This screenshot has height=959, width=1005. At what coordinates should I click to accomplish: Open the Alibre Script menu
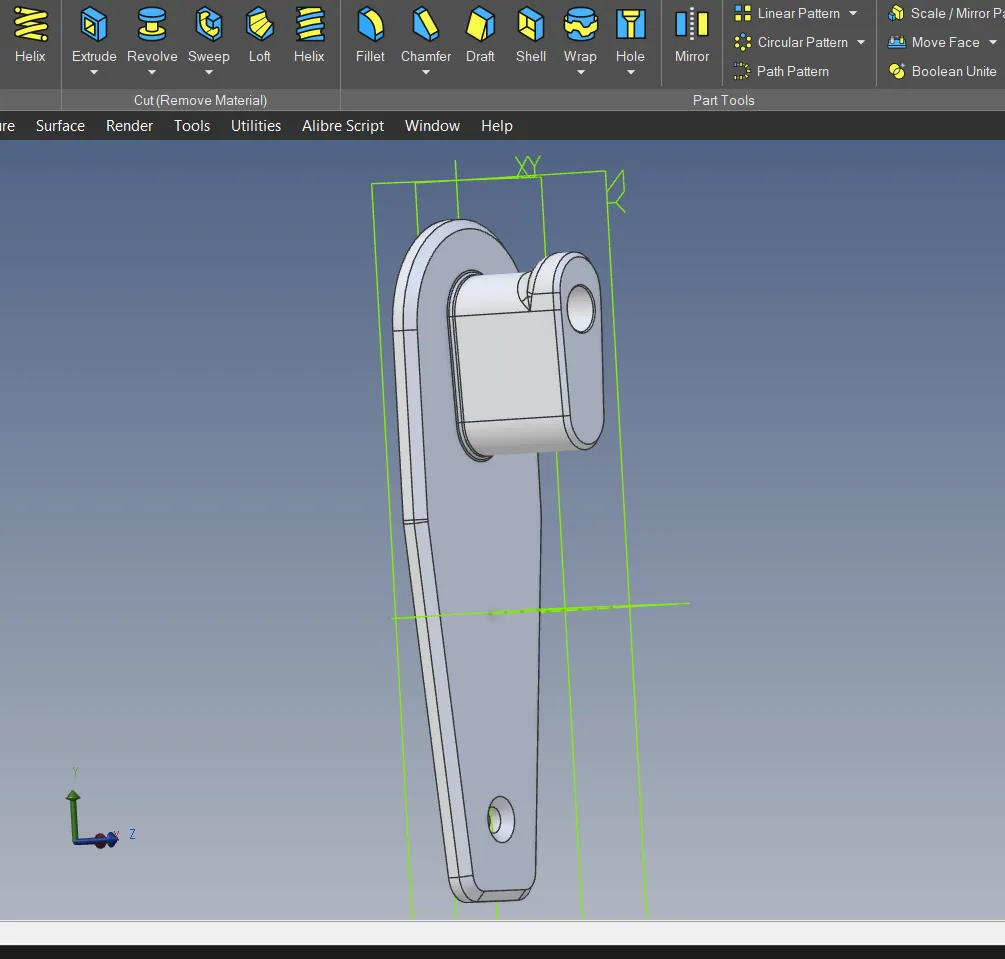pyautogui.click(x=343, y=125)
